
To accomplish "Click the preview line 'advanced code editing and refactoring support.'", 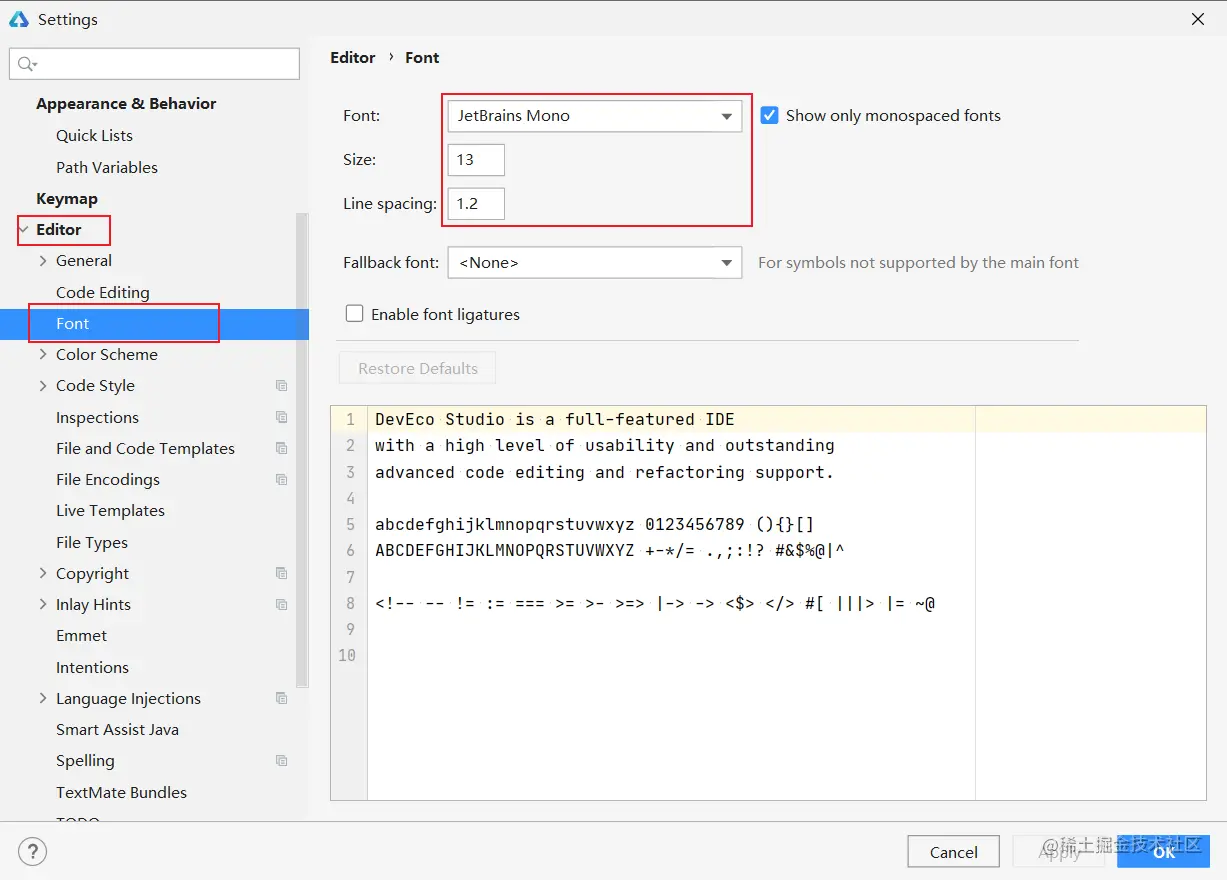I will (604, 472).
